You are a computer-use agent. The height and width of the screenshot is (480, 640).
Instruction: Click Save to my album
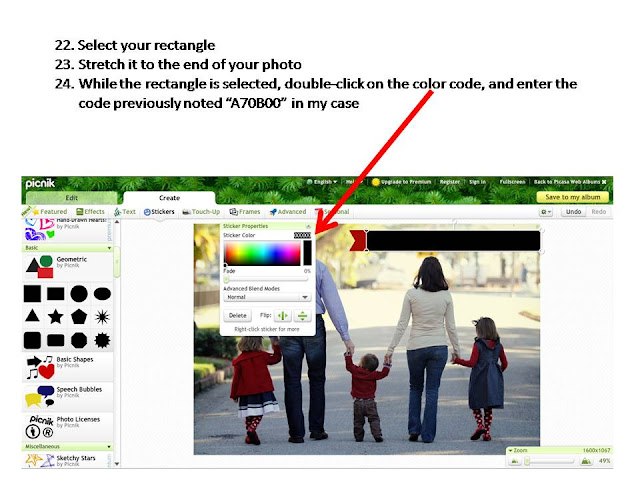573,197
